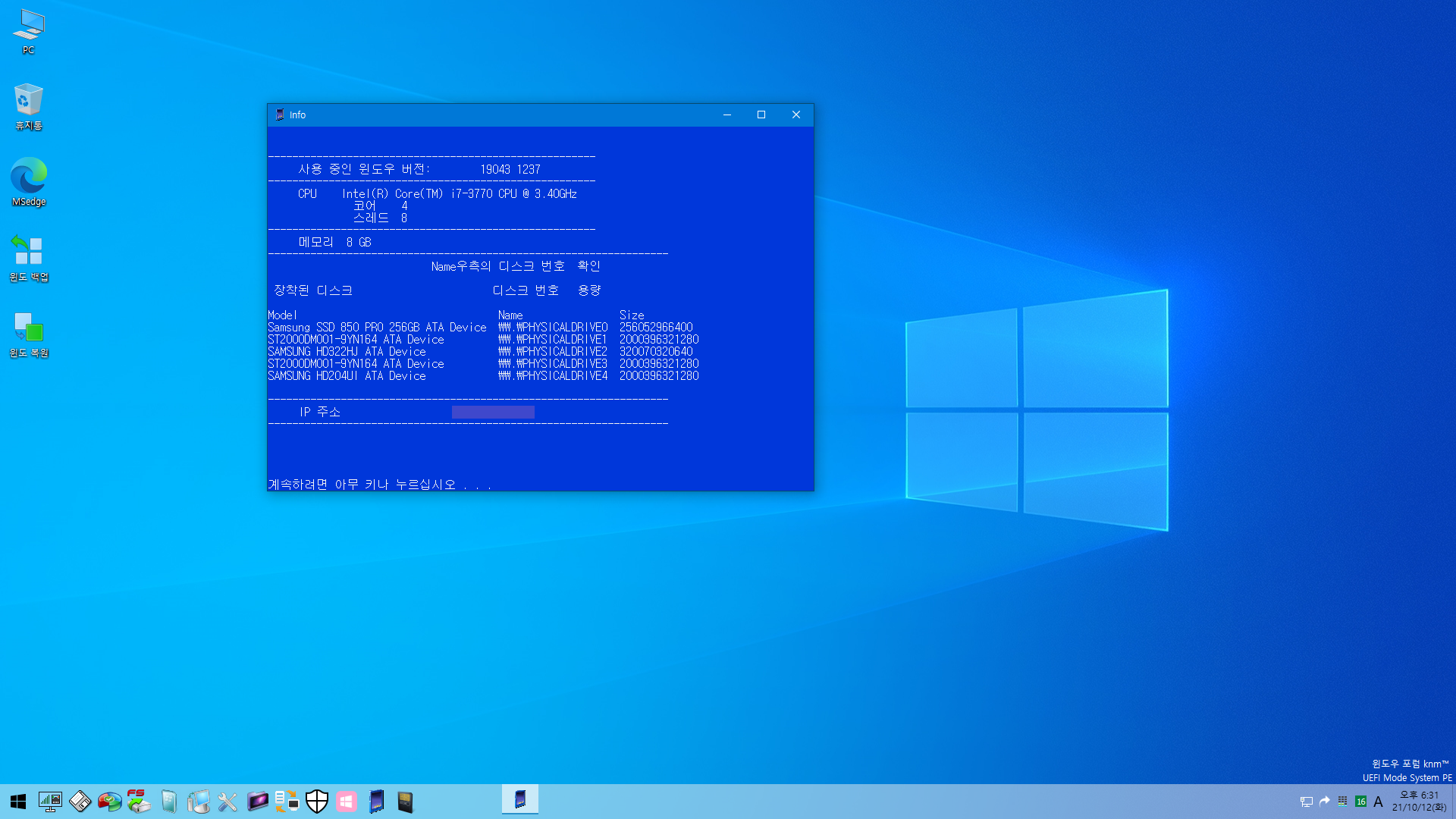
Task: Minimize the Info window
Action: [727, 115]
